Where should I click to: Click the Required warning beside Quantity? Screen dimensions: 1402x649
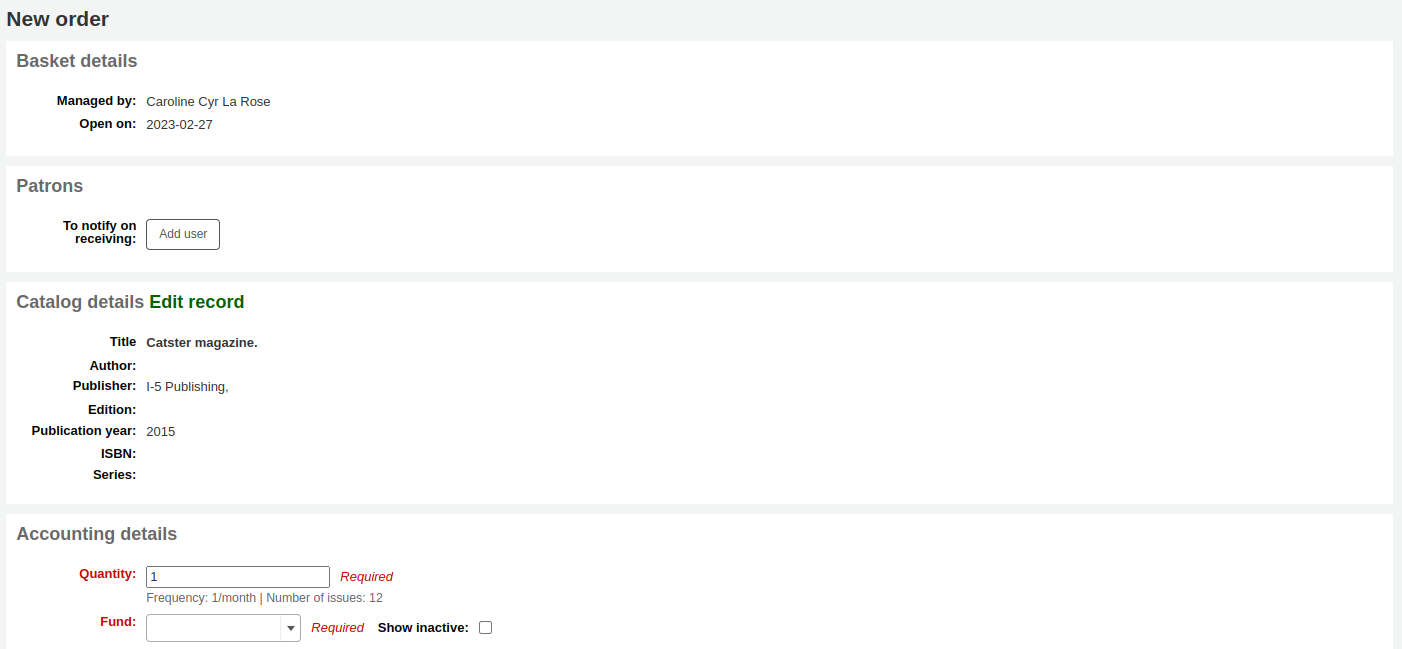(x=367, y=576)
